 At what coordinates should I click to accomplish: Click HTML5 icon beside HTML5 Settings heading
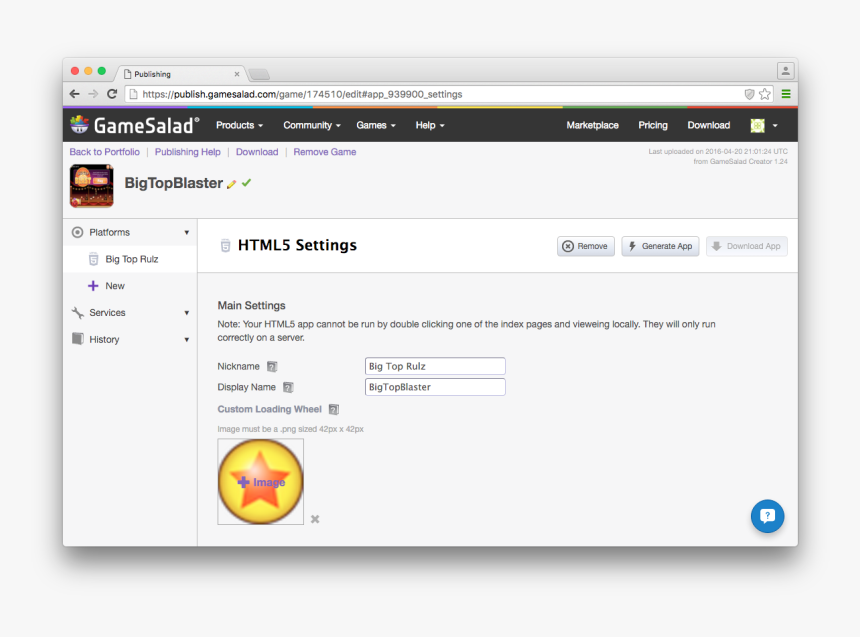pyautogui.click(x=225, y=245)
